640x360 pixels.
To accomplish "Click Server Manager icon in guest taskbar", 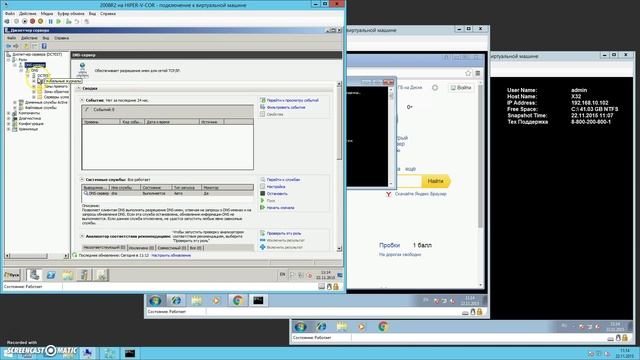I will coord(34,275).
